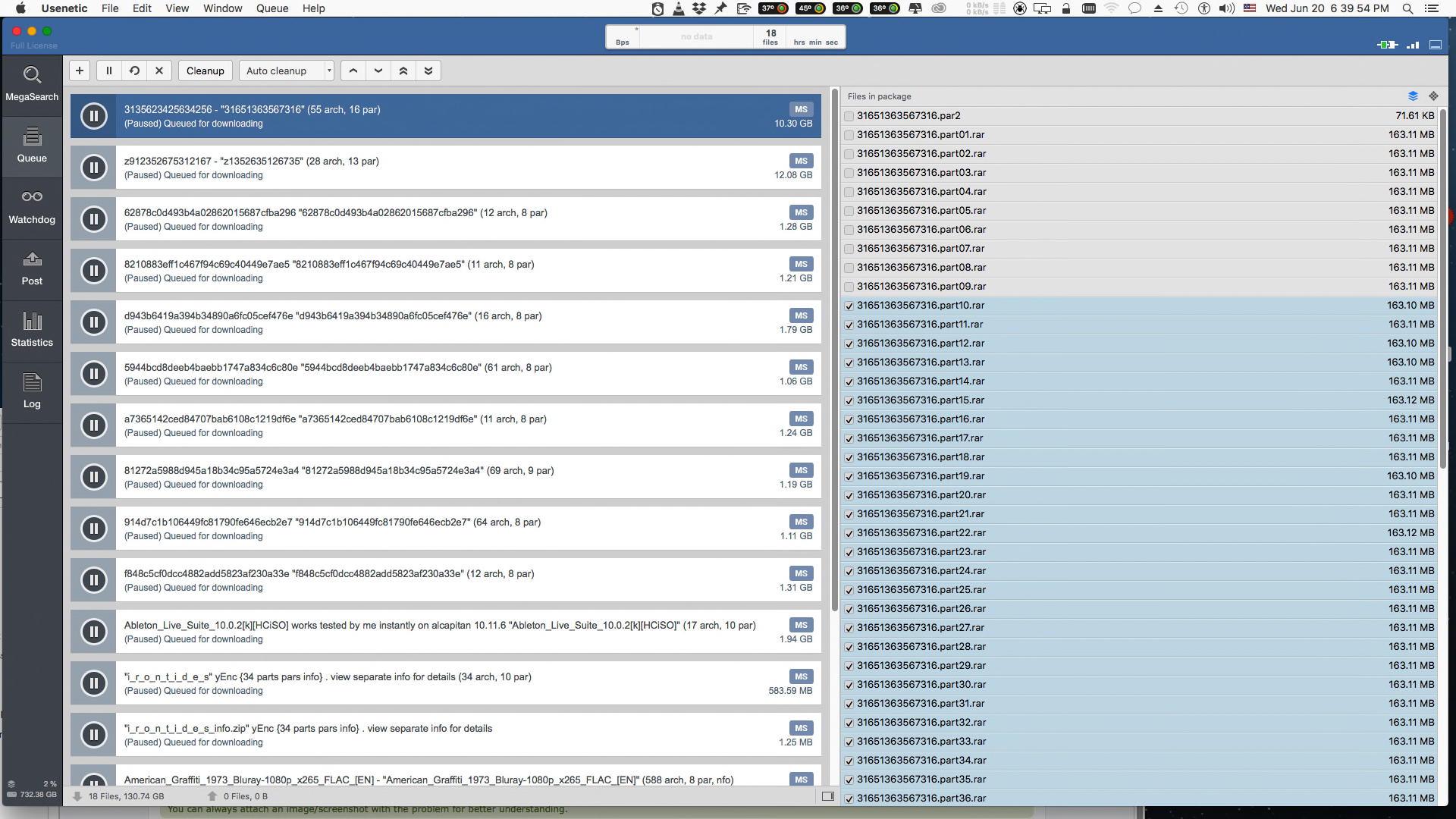The image size is (1456, 819).
Task: Toggle checkbox for 31651363567316.part02.rar
Action: (x=849, y=153)
